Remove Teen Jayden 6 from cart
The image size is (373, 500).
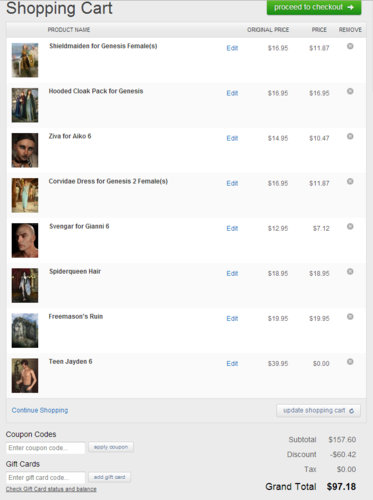pos(350,361)
